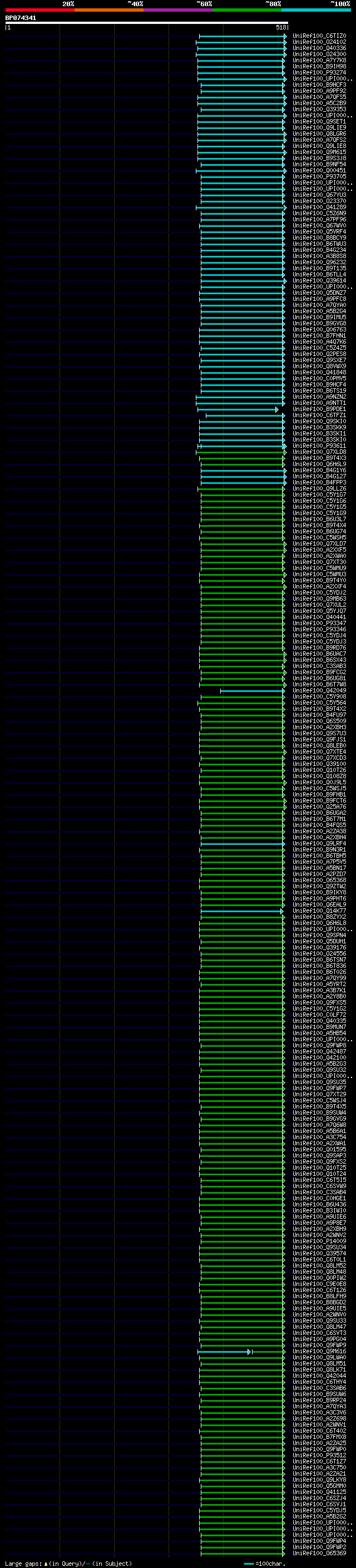Screen dimensions: 356x1568
Task: Click hit label UniRef100_Q8LGR6
Action: 319,134
